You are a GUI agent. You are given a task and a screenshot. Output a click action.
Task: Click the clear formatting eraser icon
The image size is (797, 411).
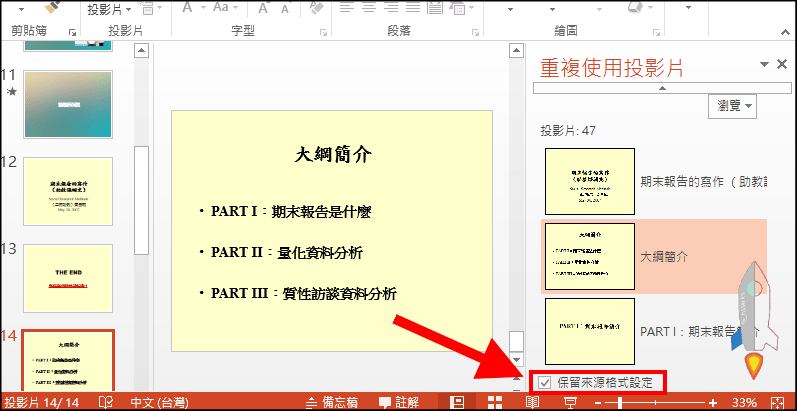[x=316, y=7]
